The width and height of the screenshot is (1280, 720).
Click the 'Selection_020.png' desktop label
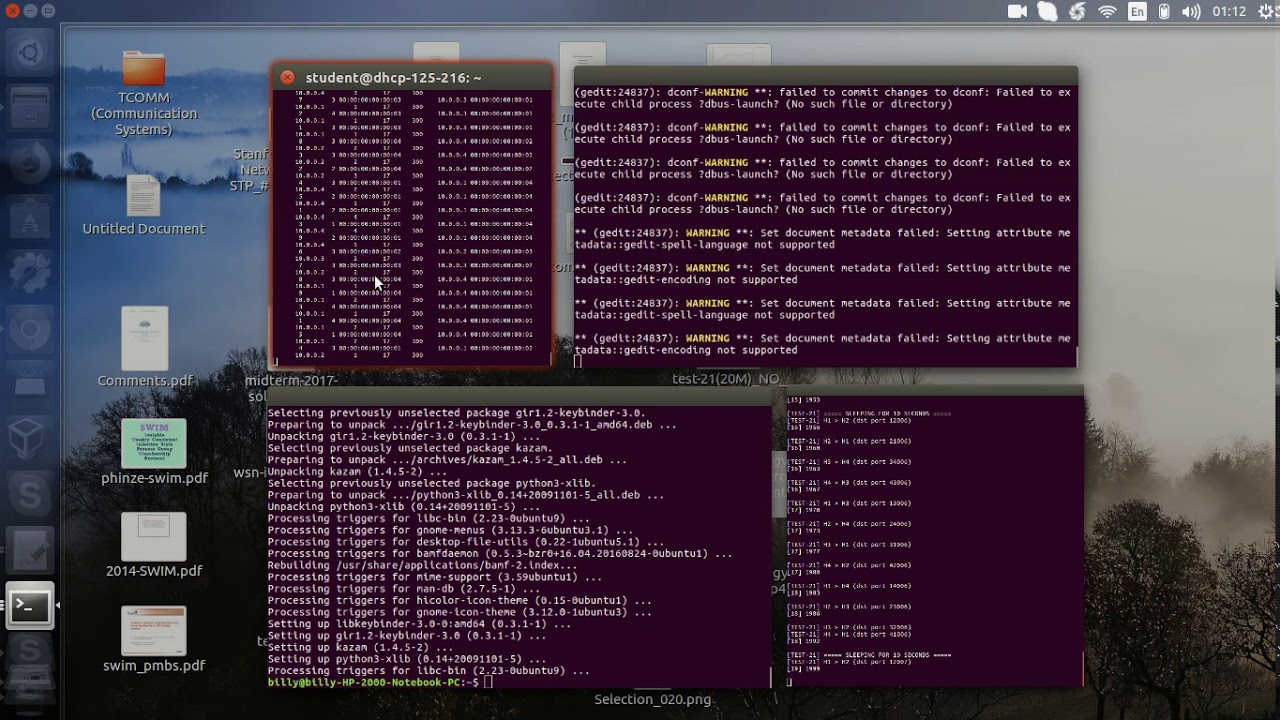tap(652, 699)
